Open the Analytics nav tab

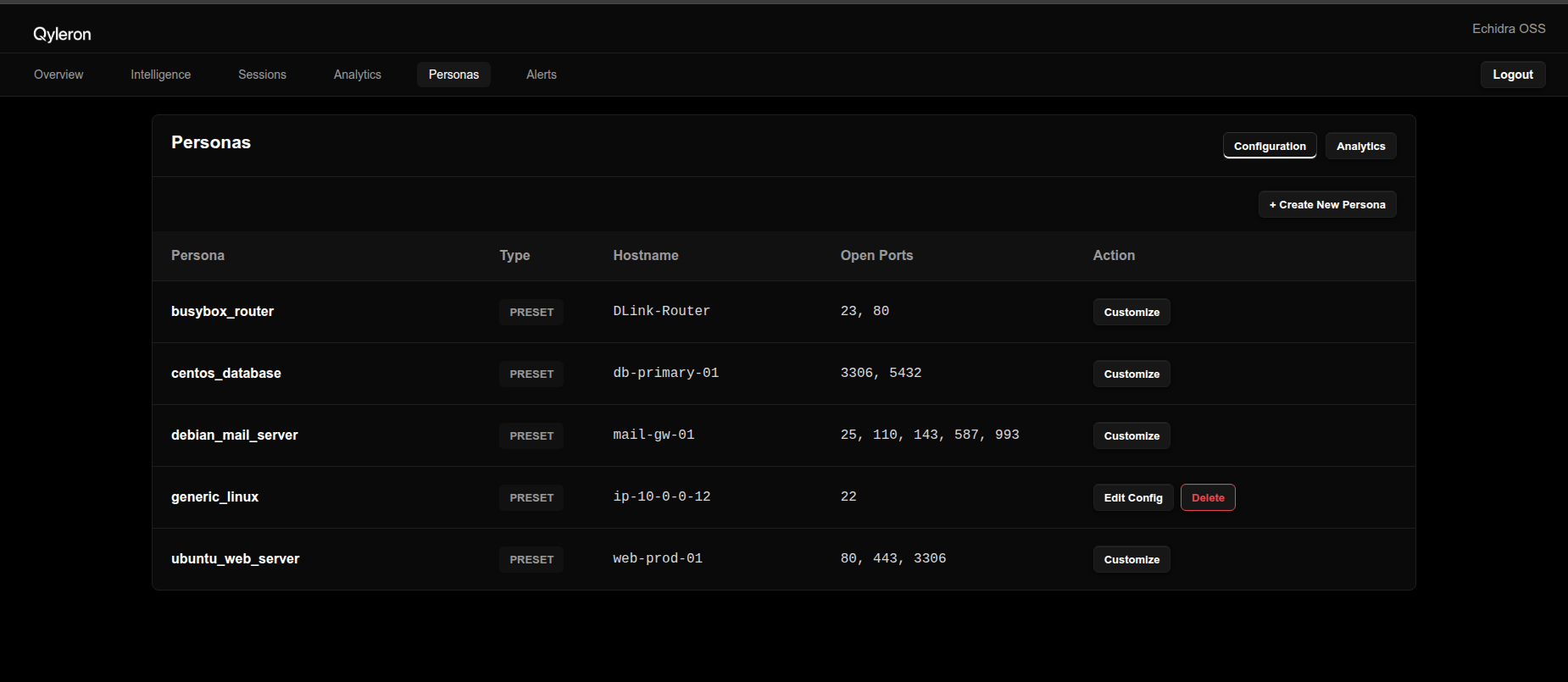[x=357, y=75]
